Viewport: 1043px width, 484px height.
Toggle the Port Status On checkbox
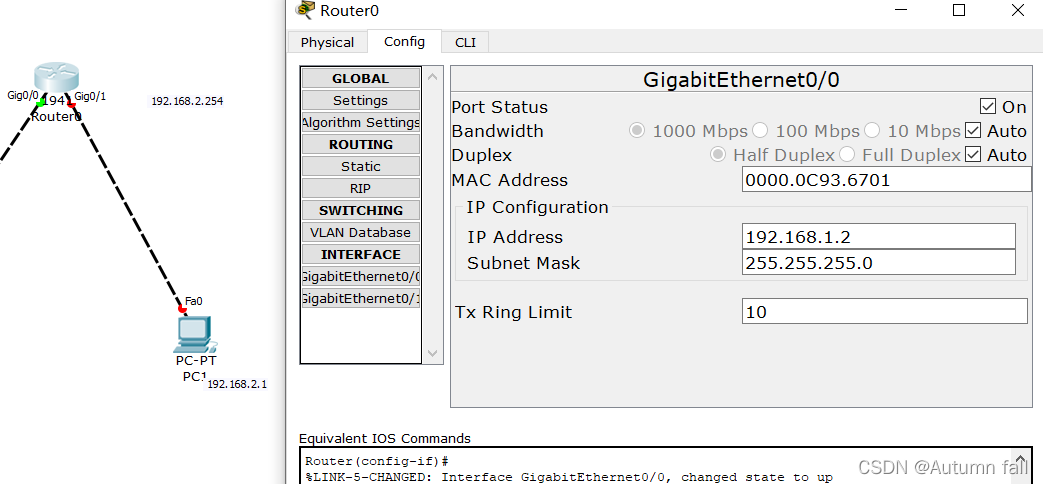click(988, 107)
